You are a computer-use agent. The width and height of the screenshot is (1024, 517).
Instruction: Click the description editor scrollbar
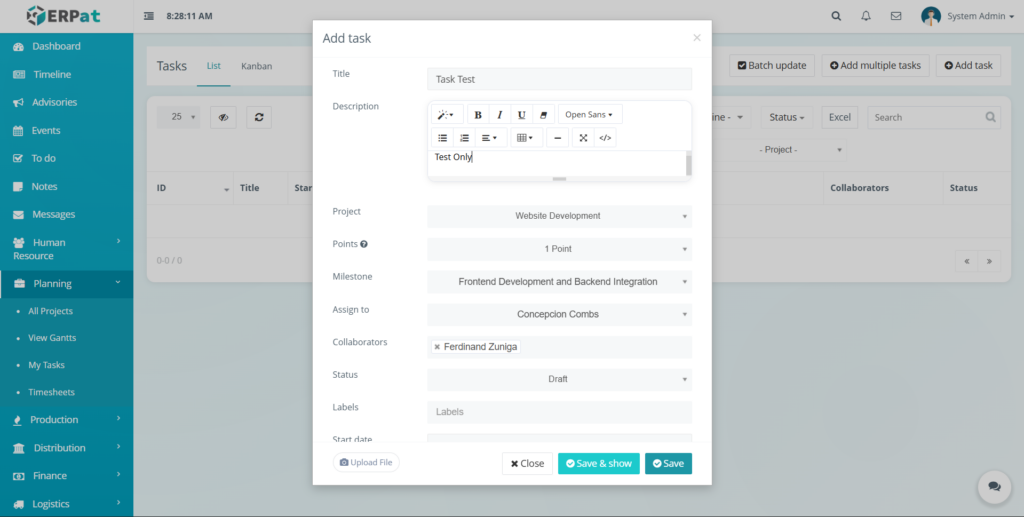tap(688, 163)
